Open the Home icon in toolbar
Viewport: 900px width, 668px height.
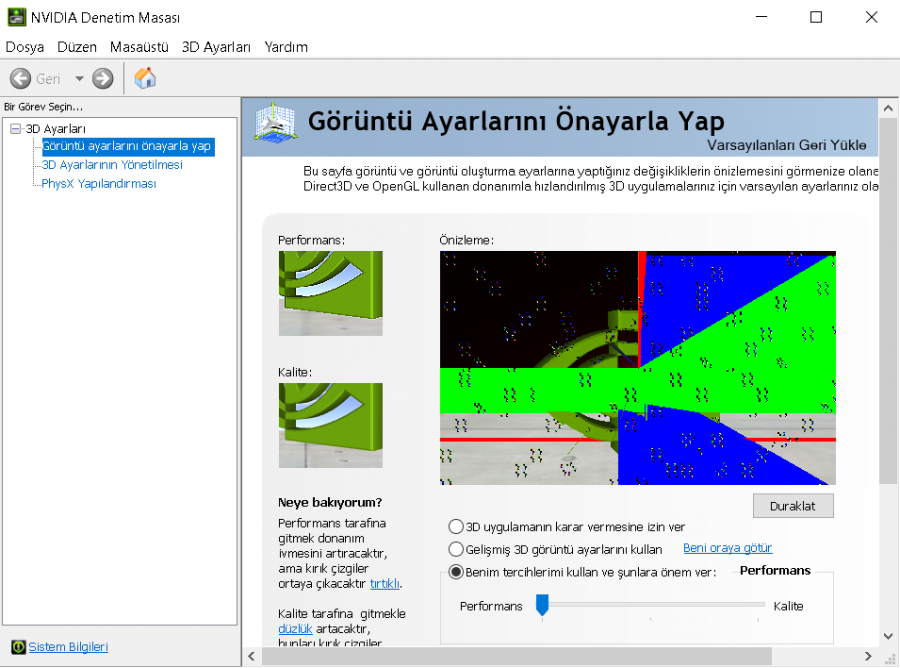click(x=145, y=78)
